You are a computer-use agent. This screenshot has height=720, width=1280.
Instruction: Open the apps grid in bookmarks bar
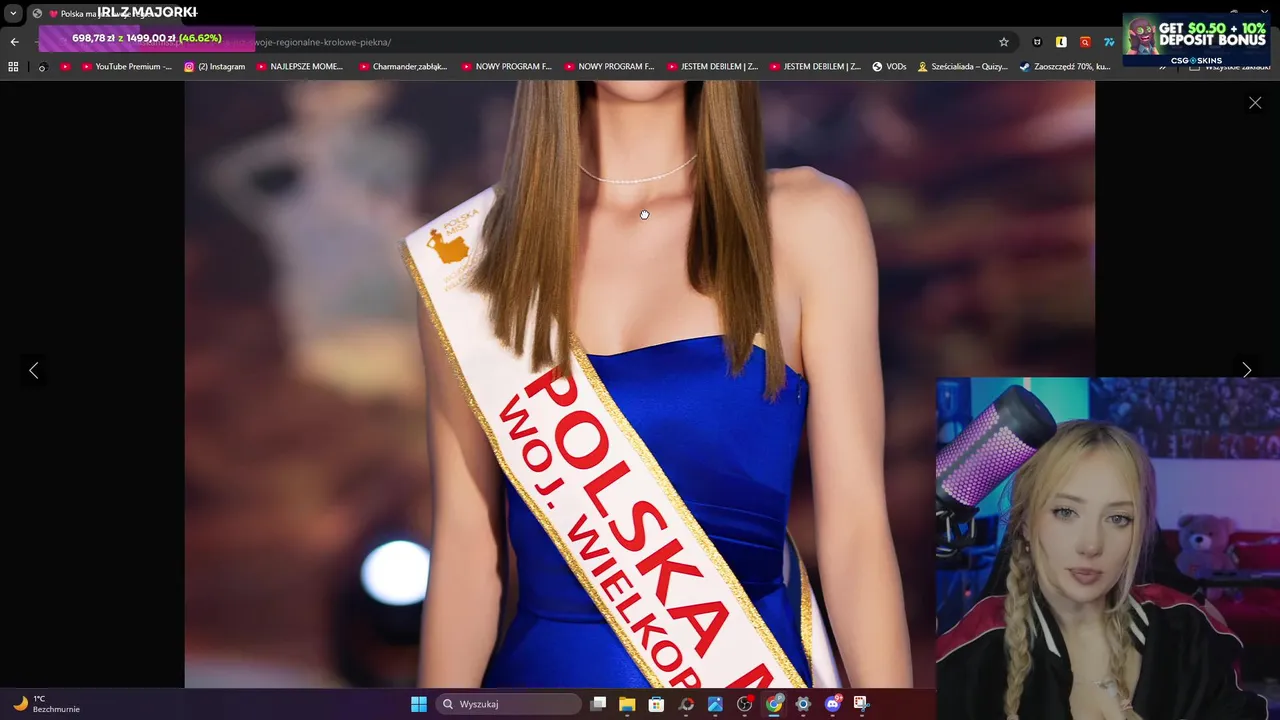click(x=13, y=67)
